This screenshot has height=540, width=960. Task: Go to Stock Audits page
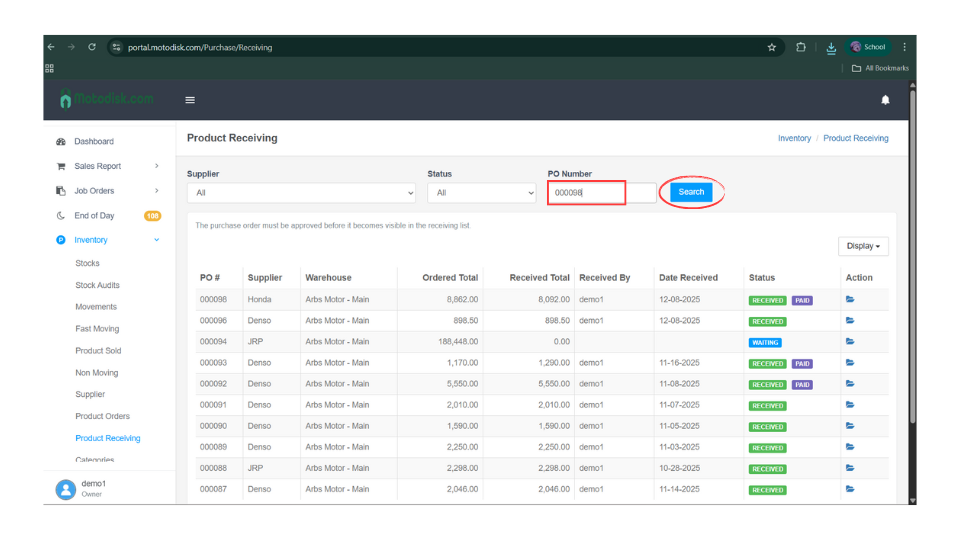coord(97,285)
